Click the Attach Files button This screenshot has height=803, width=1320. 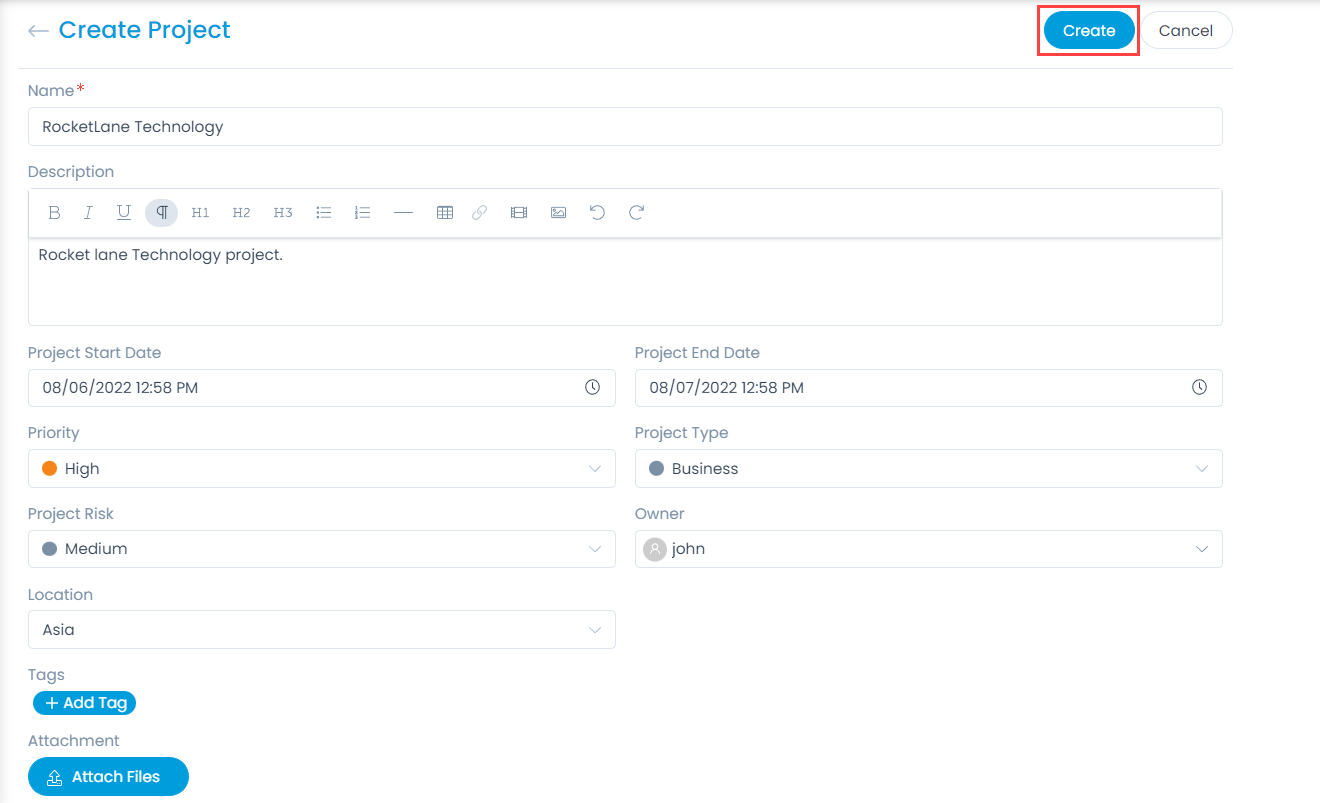coord(108,776)
